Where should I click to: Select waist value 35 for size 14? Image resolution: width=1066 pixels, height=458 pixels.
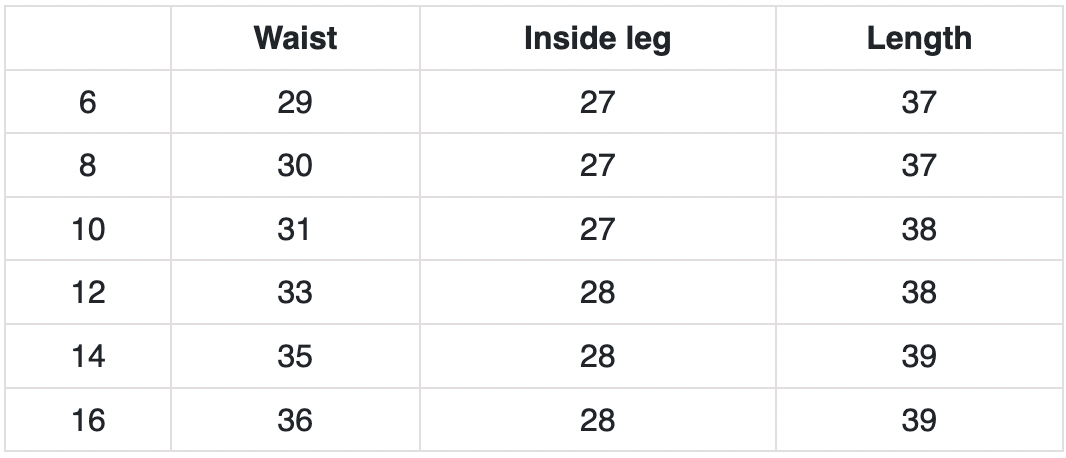click(x=295, y=356)
